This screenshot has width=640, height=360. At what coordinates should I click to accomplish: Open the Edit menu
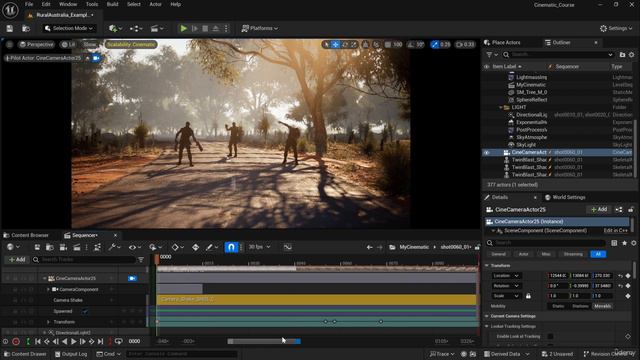coord(46,4)
